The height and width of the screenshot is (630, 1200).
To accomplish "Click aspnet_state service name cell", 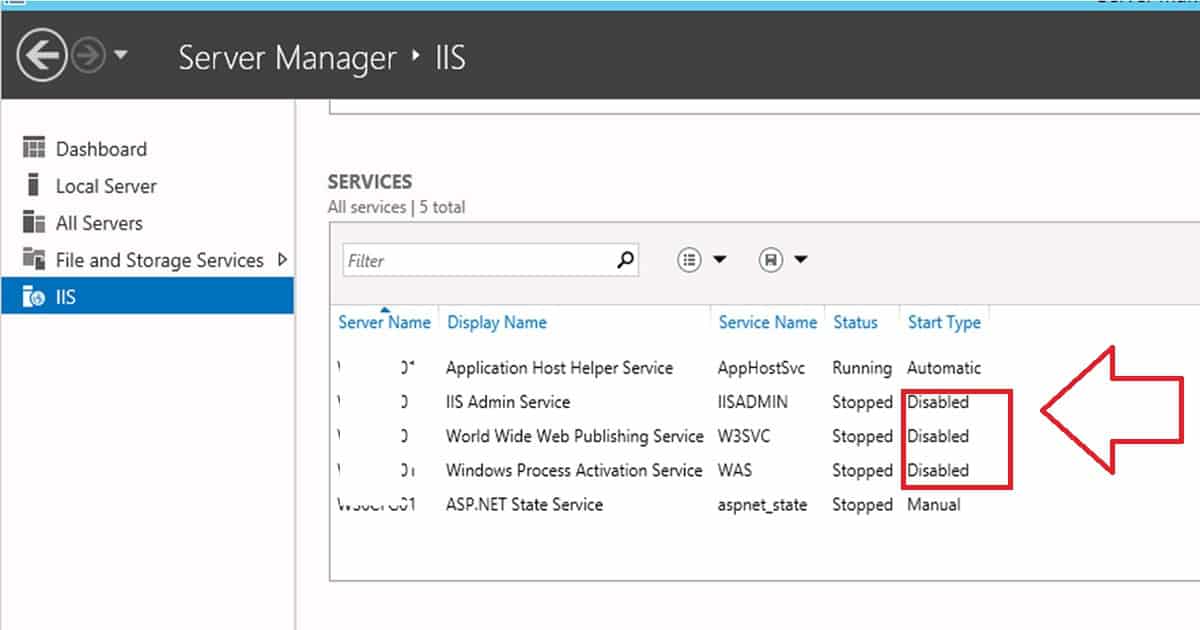I will tap(762, 504).
